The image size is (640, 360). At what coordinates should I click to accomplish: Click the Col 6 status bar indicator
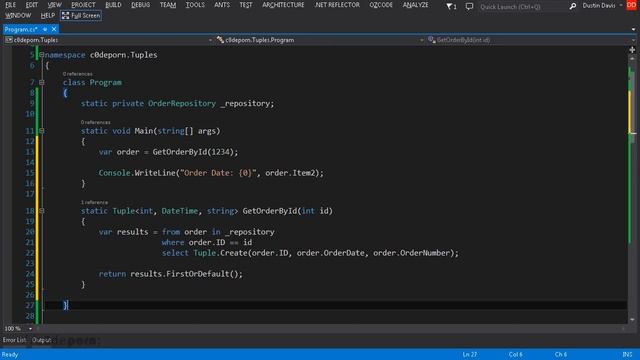point(515,354)
